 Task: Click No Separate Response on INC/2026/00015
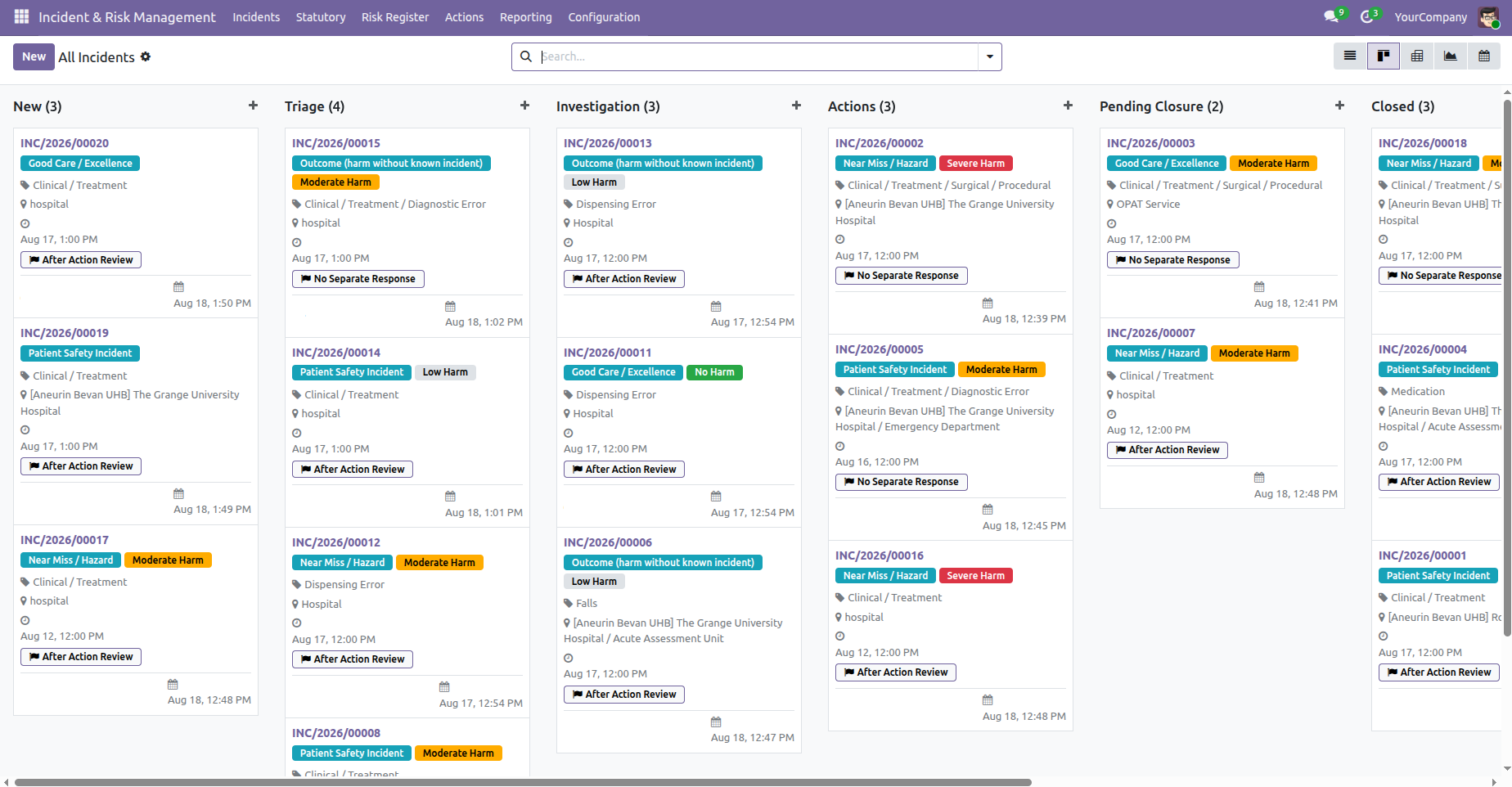point(358,279)
